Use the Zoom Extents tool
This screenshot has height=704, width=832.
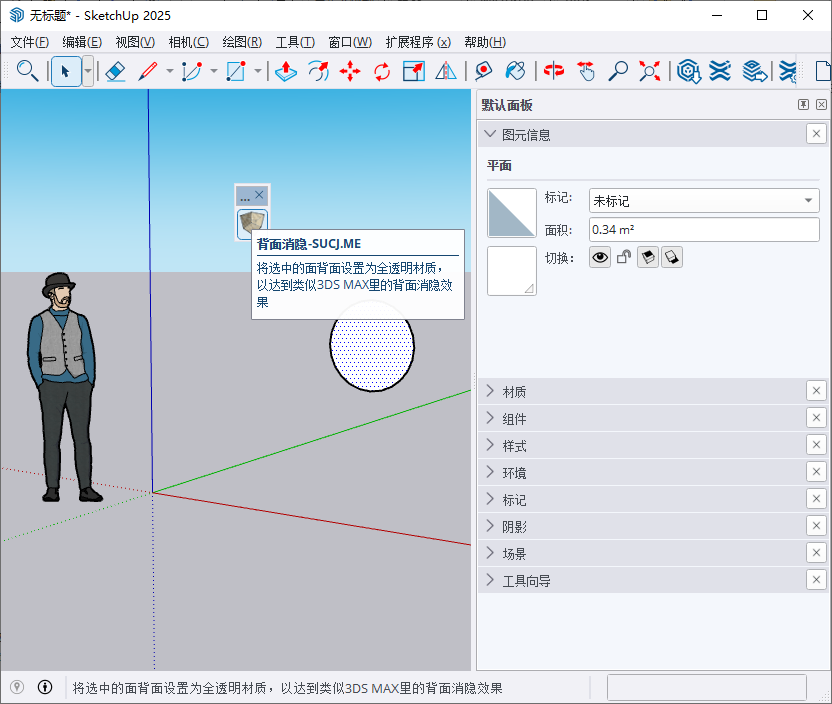(x=648, y=71)
